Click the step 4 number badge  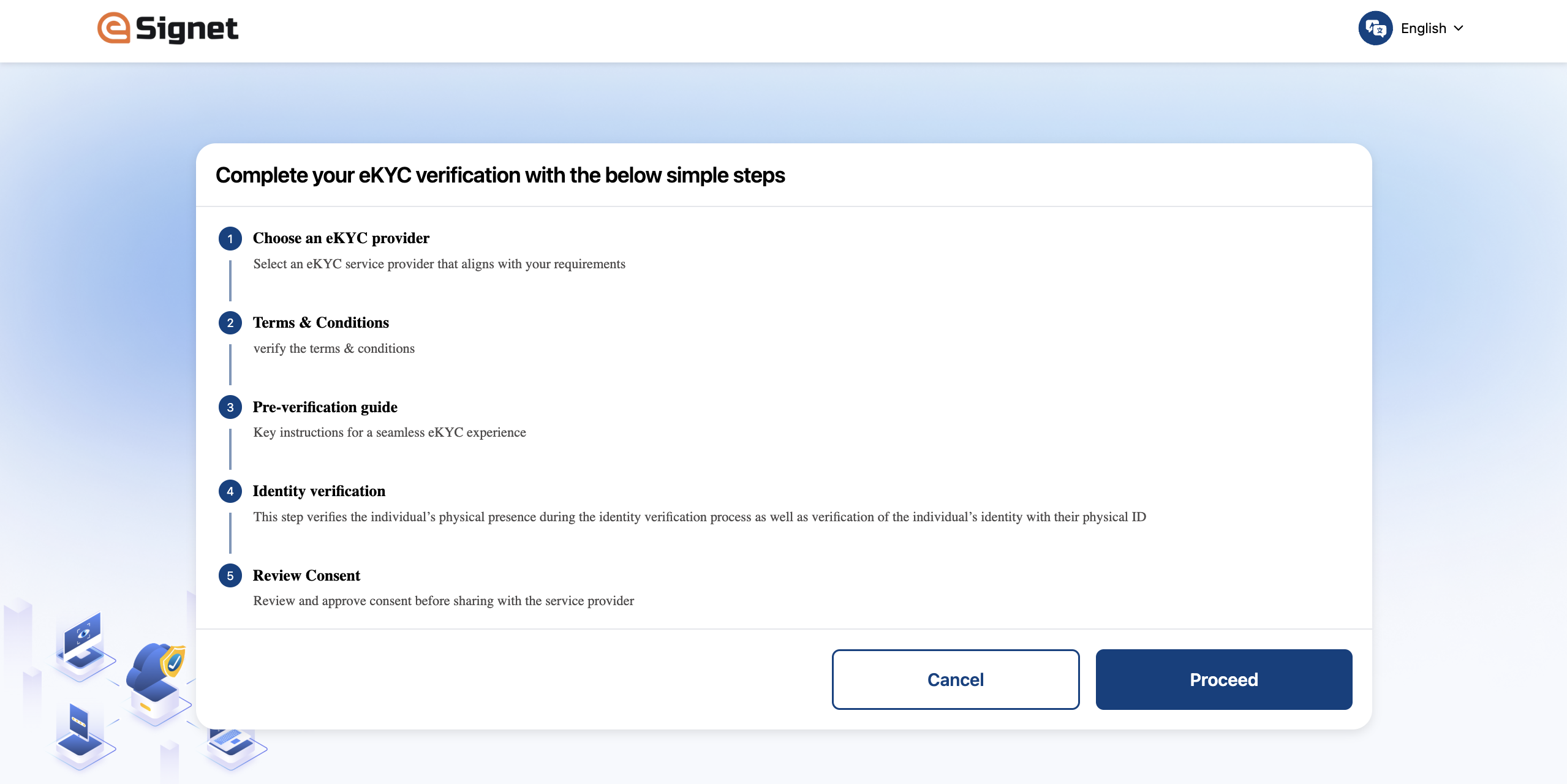pyautogui.click(x=230, y=491)
